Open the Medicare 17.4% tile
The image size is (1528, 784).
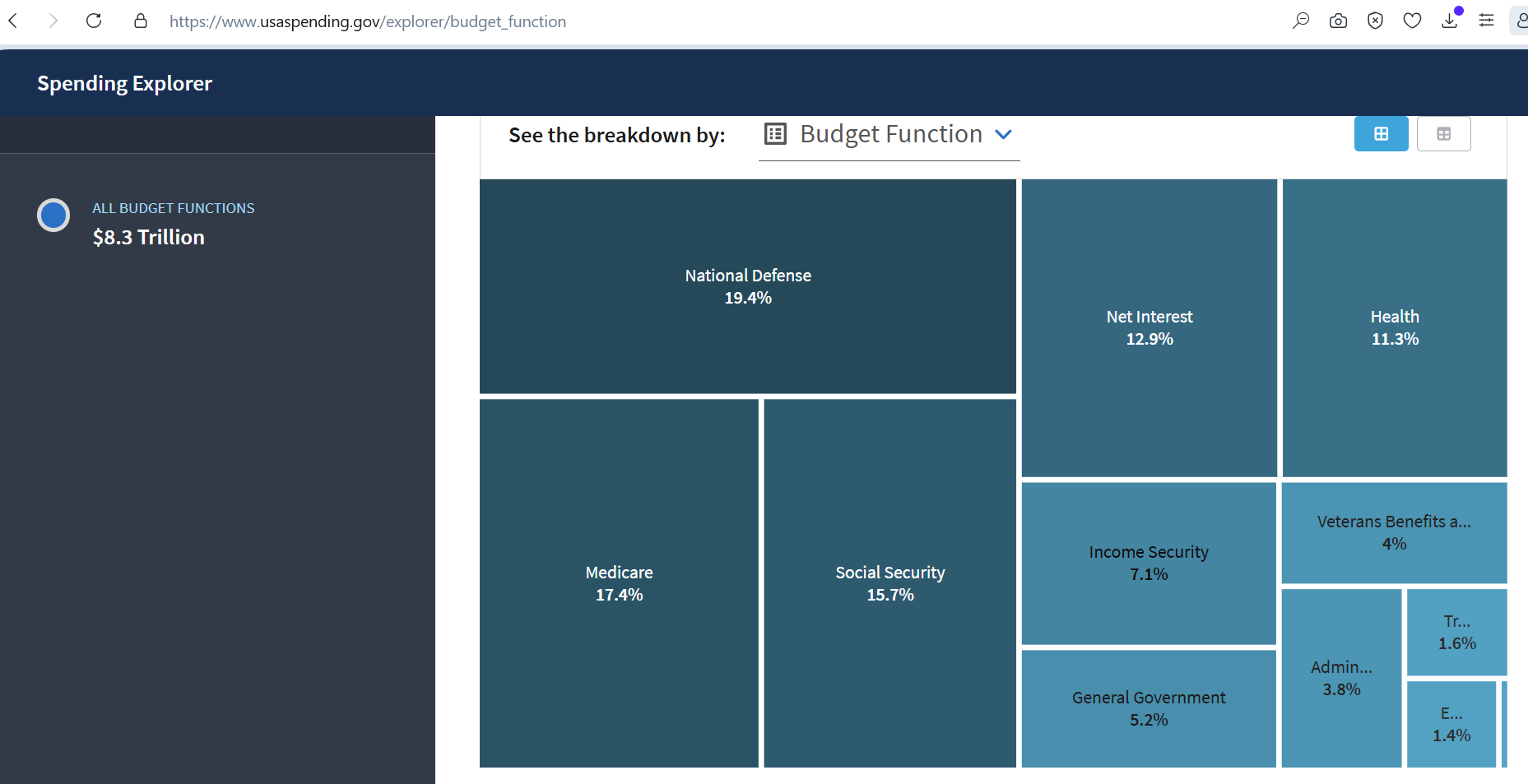click(619, 583)
